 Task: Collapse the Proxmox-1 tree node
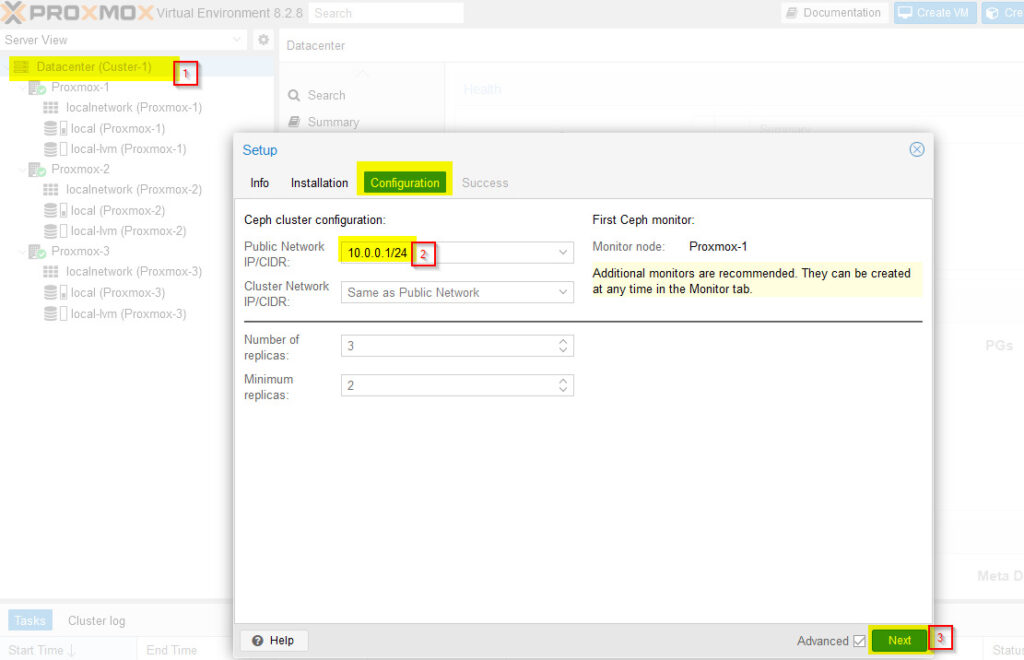[x=24, y=87]
